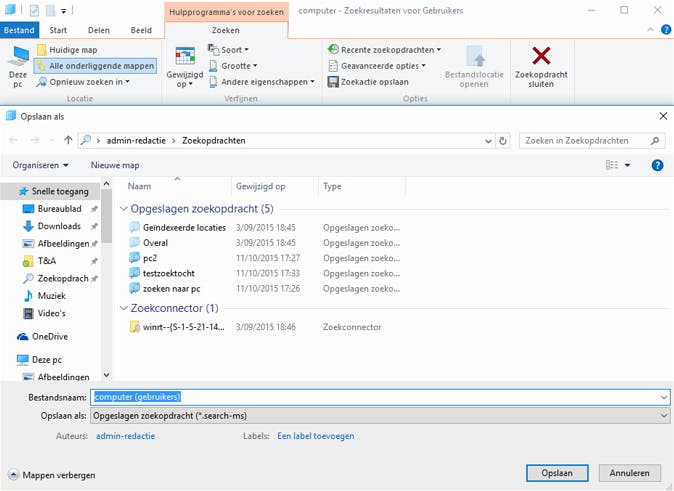Switch to the Delen tab
The image size is (674, 491).
pos(99,30)
